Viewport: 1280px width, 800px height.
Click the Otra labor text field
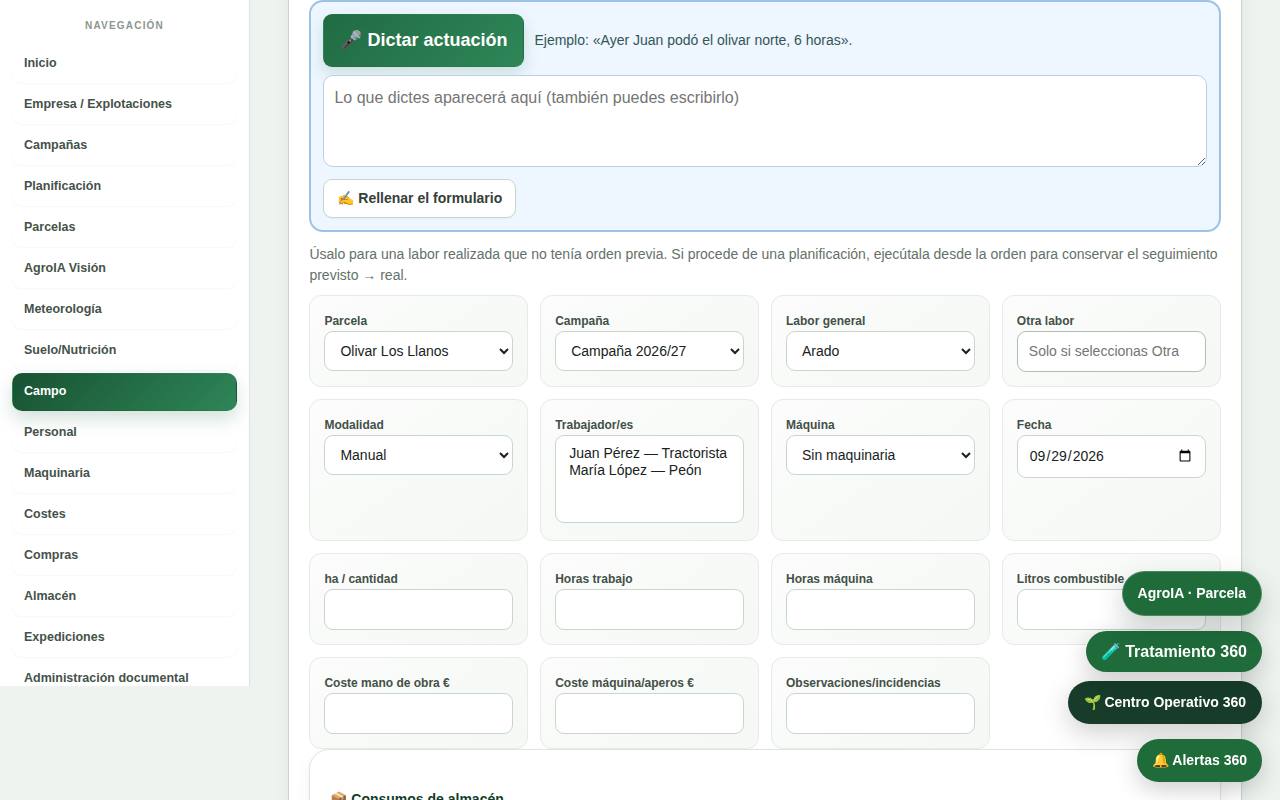coord(1111,351)
